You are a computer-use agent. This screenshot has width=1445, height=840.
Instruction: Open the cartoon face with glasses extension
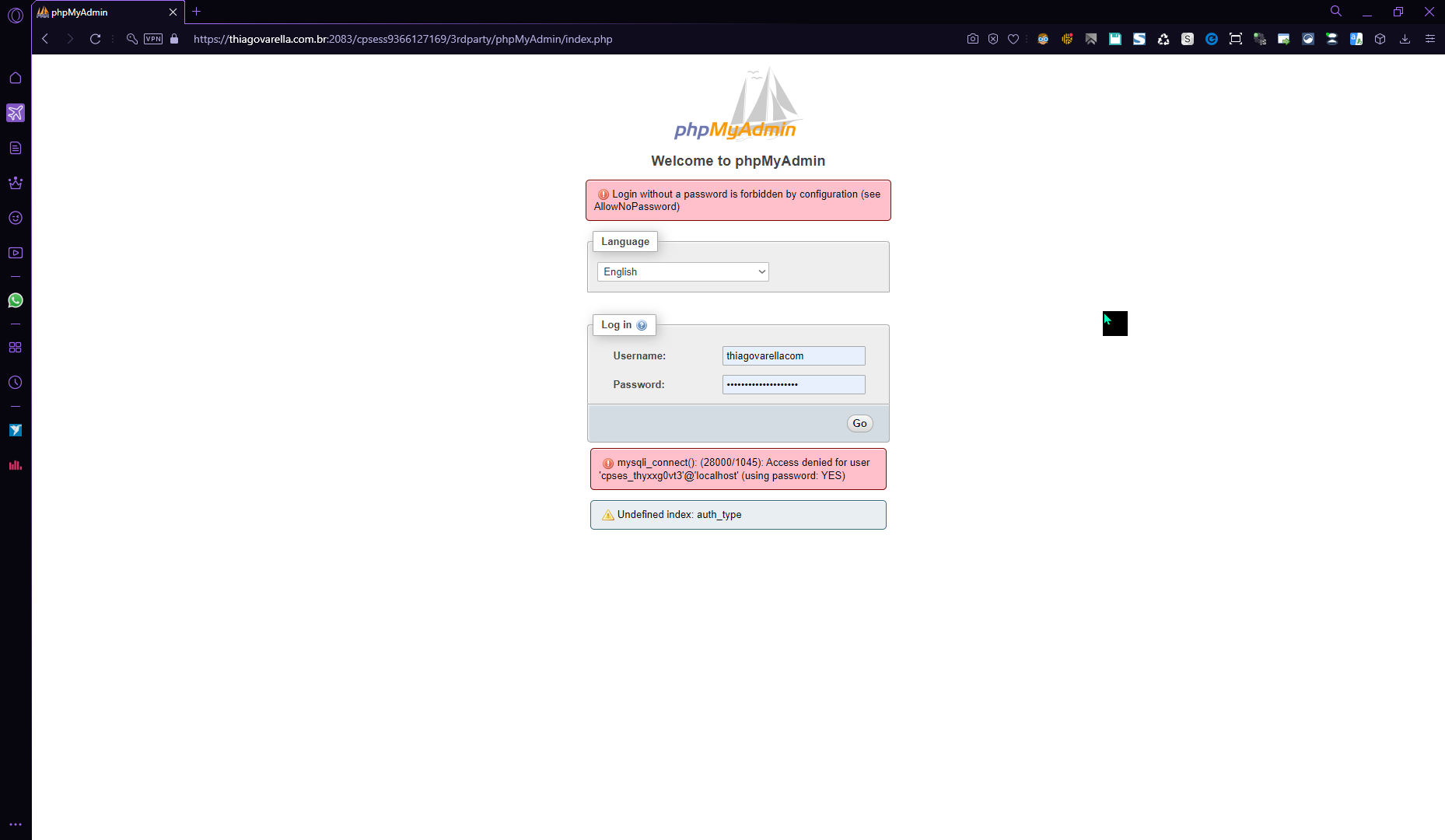click(1043, 39)
